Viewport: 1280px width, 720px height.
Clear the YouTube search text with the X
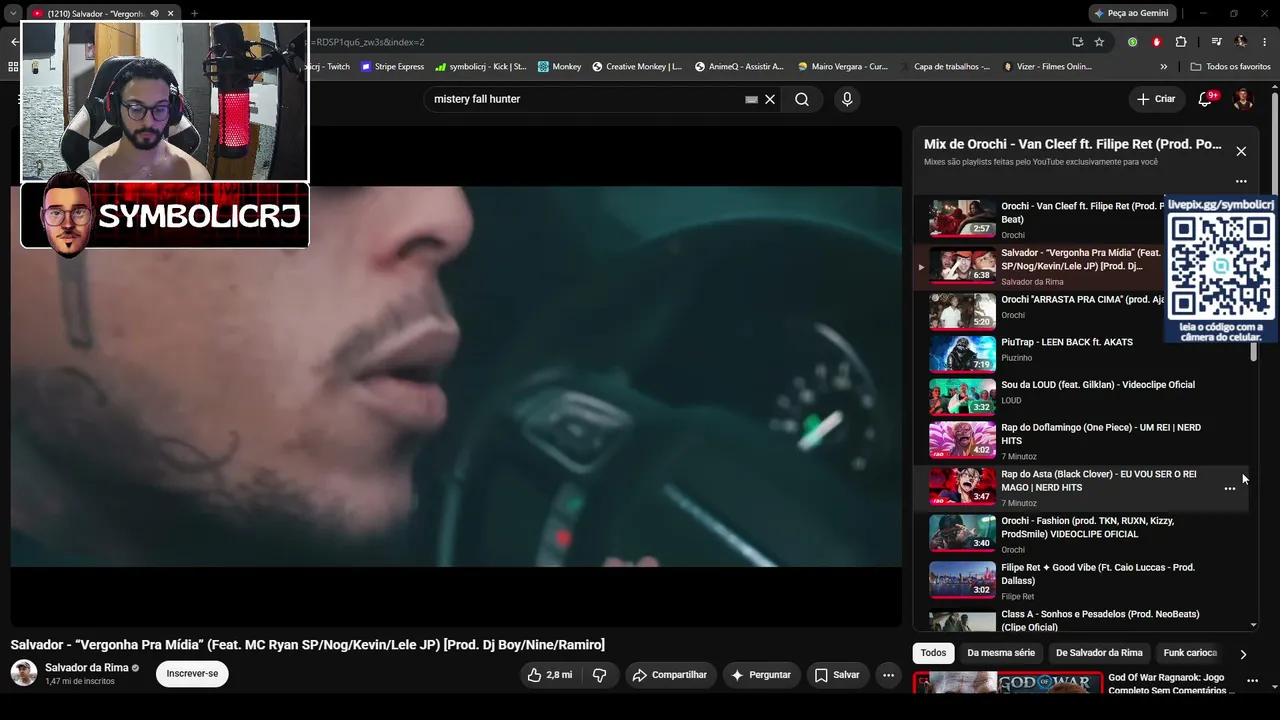(770, 99)
